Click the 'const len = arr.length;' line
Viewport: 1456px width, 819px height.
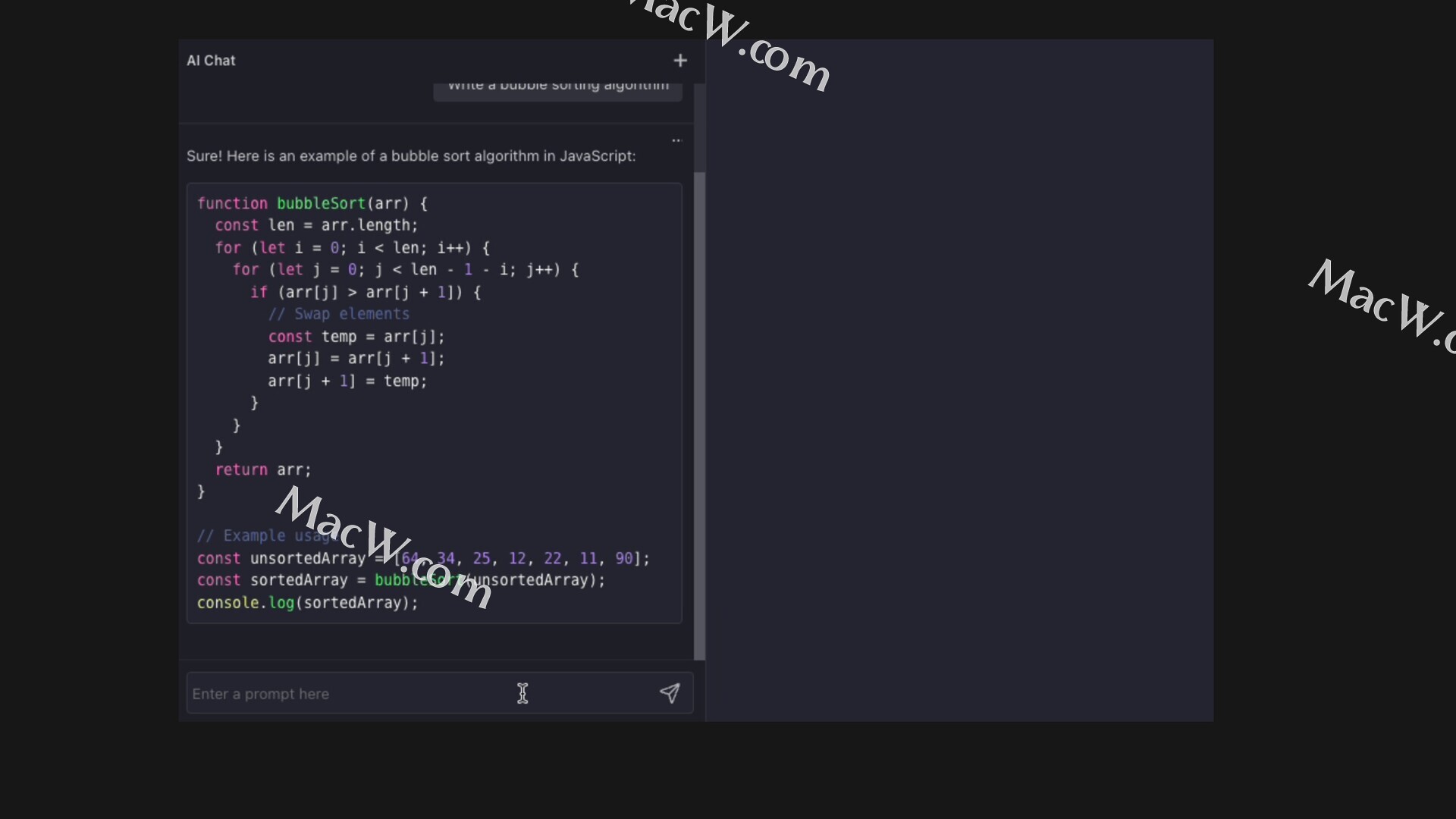coord(316,225)
